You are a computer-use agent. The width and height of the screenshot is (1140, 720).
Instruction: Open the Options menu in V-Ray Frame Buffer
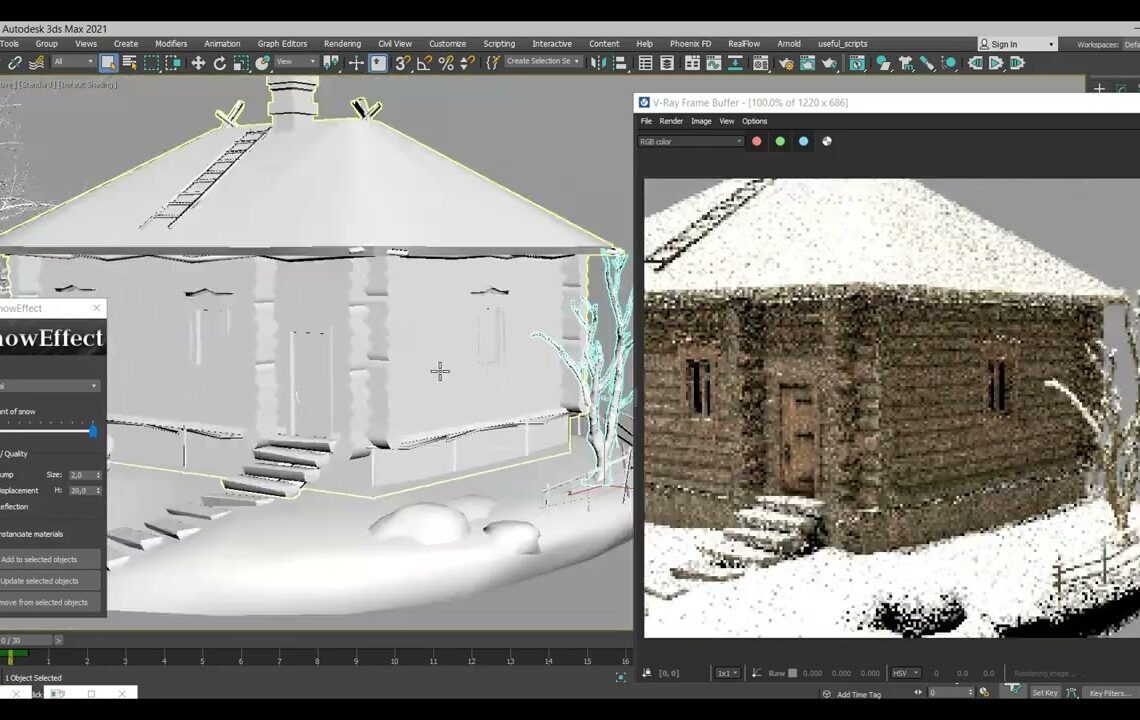(x=754, y=121)
